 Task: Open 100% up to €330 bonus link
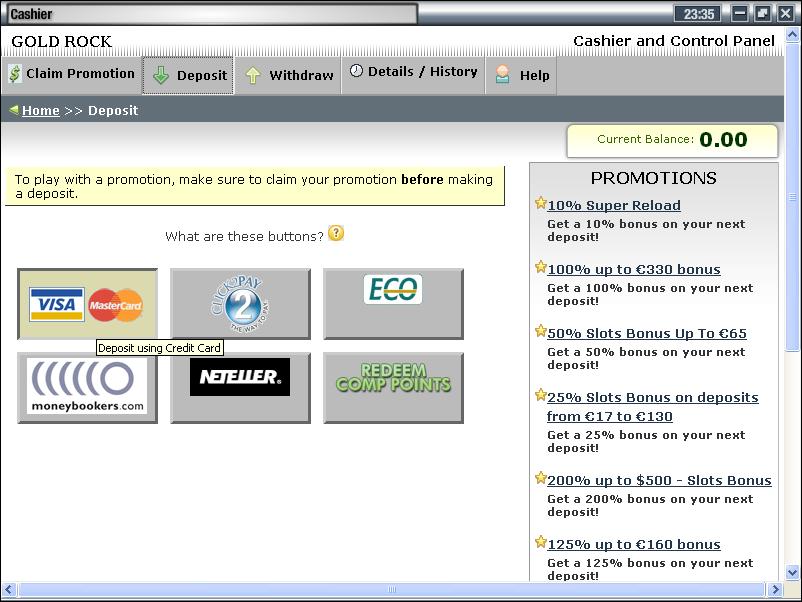click(633, 269)
